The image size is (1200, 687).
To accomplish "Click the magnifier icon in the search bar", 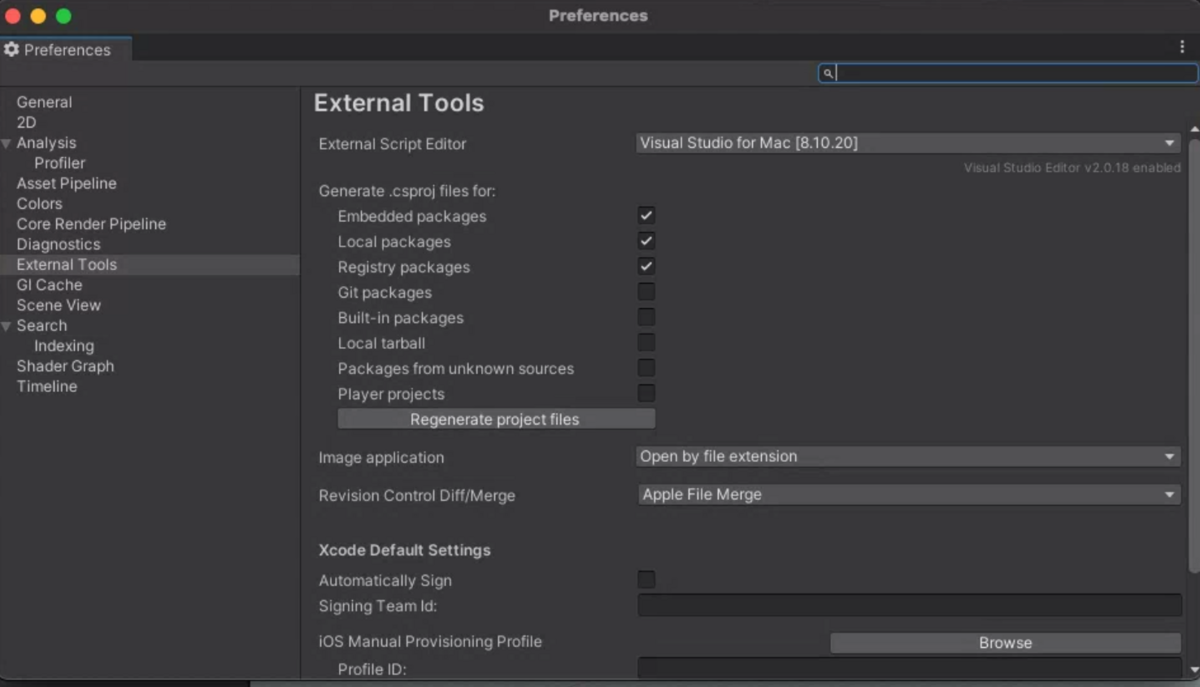I will tap(827, 72).
